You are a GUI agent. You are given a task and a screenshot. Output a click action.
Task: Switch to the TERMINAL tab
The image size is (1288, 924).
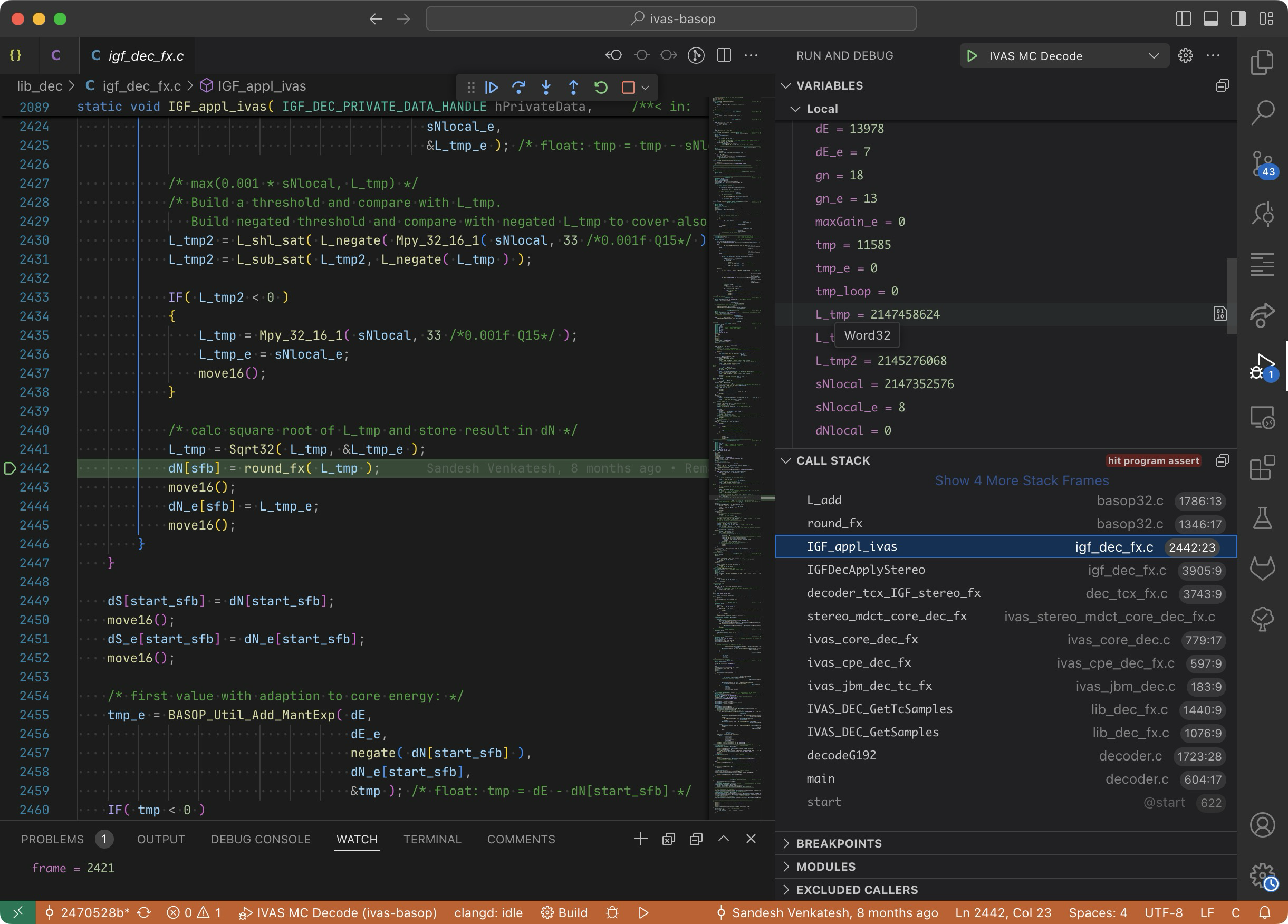click(x=432, y=840)
